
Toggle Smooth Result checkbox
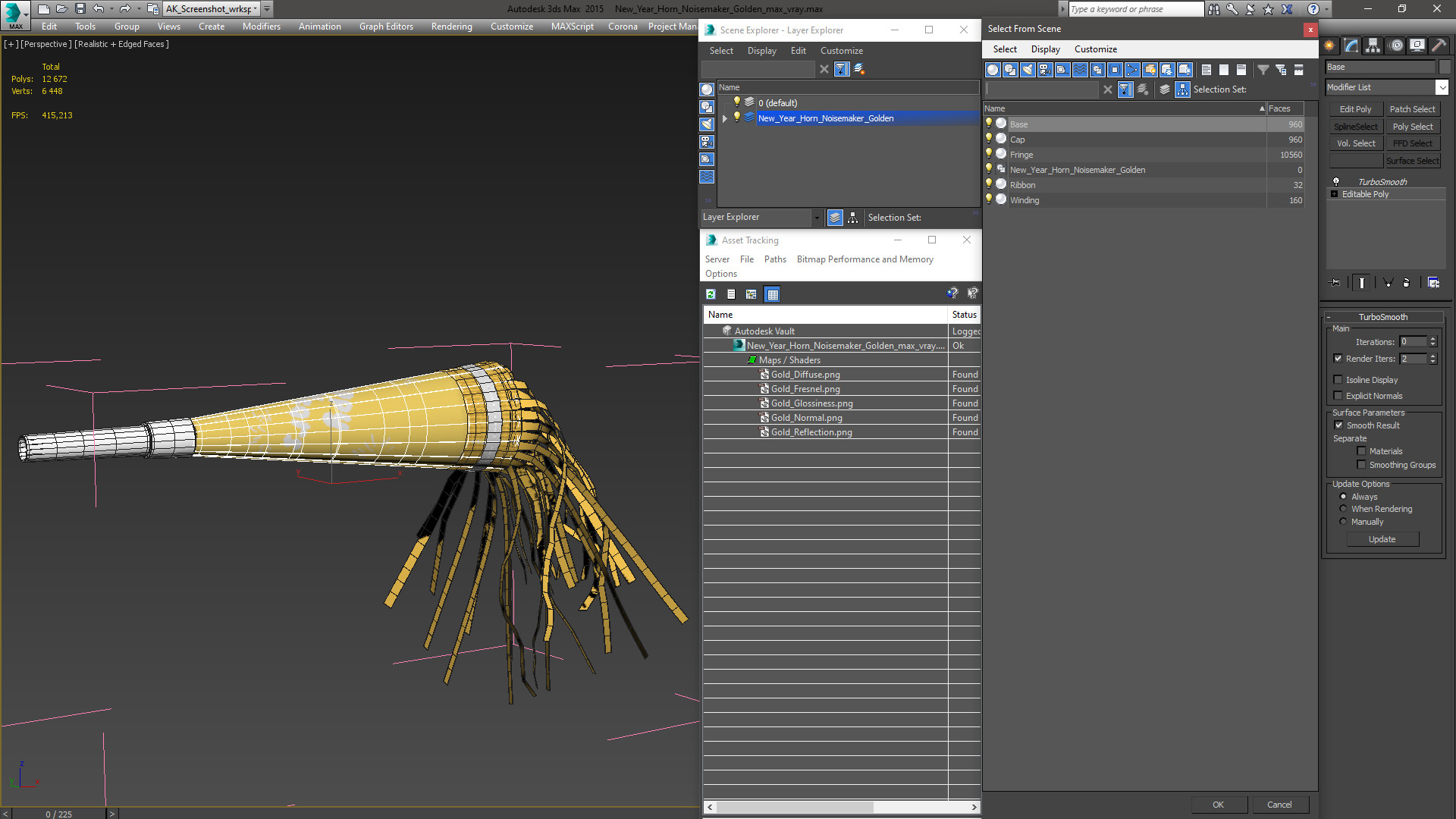pyautogui.click(x=1338, y=425)
